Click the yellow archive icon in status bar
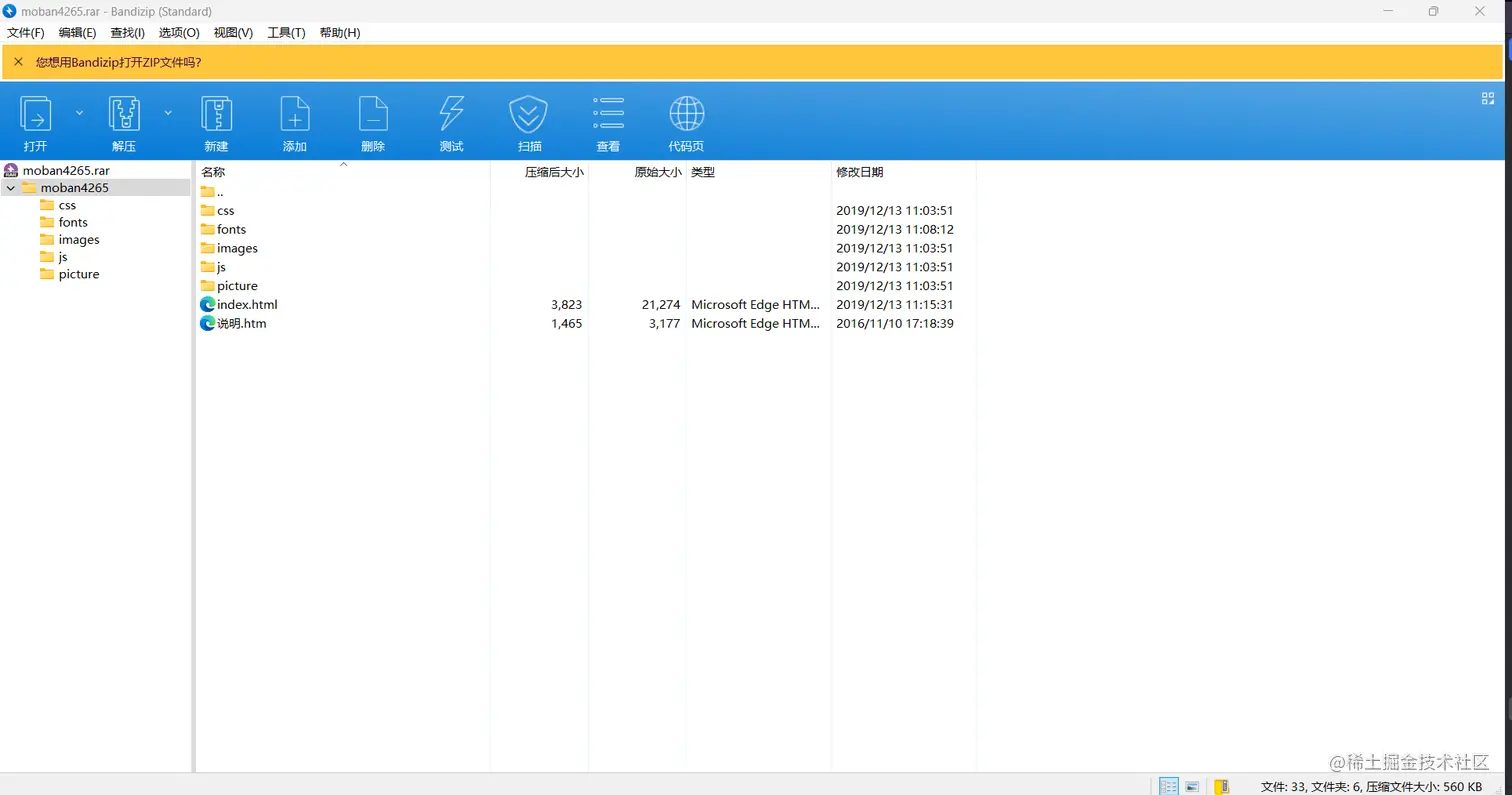Image resolution: width=1512 pixels, height=795 pixels. [x=1221, y=787]
